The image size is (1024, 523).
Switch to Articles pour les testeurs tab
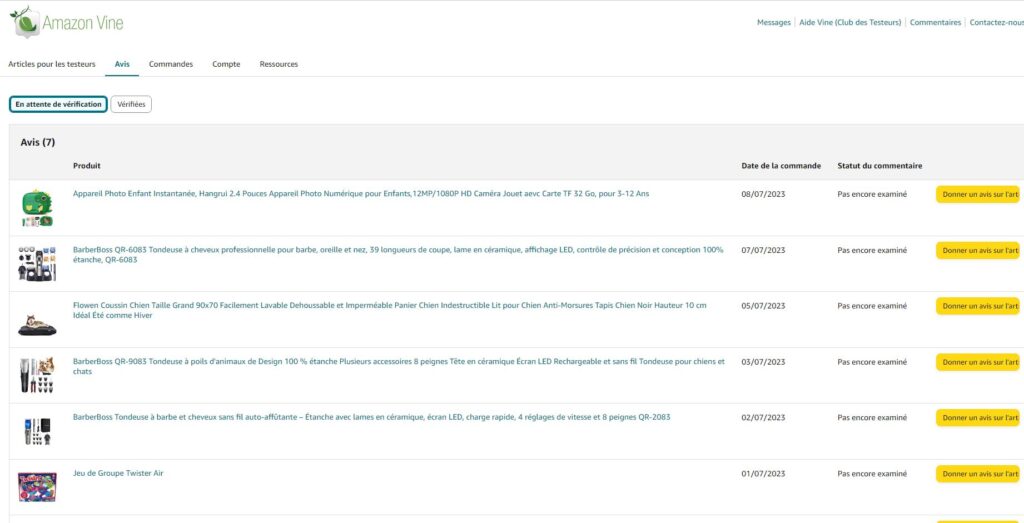click(52, 64)
